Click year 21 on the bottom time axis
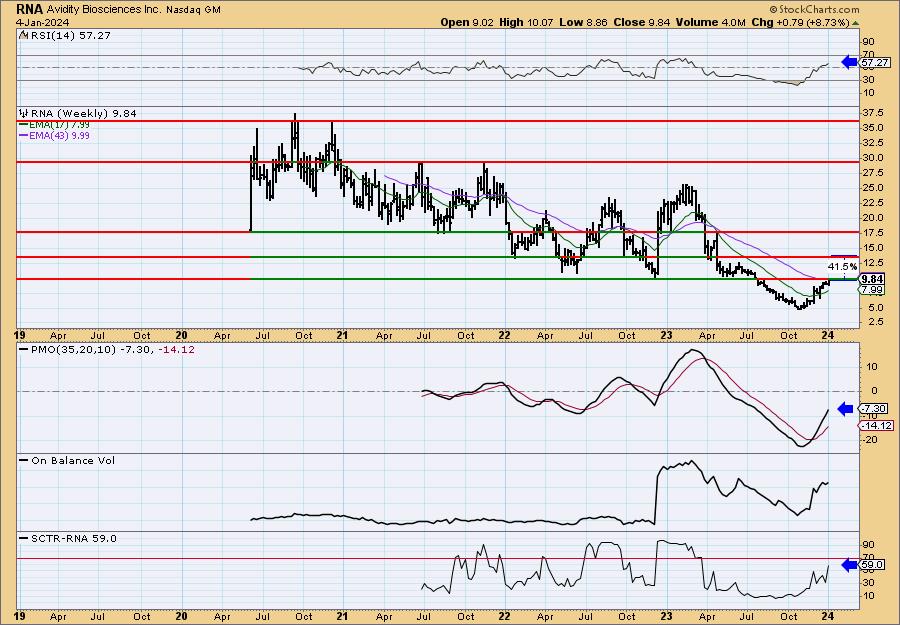 [343, 616]
